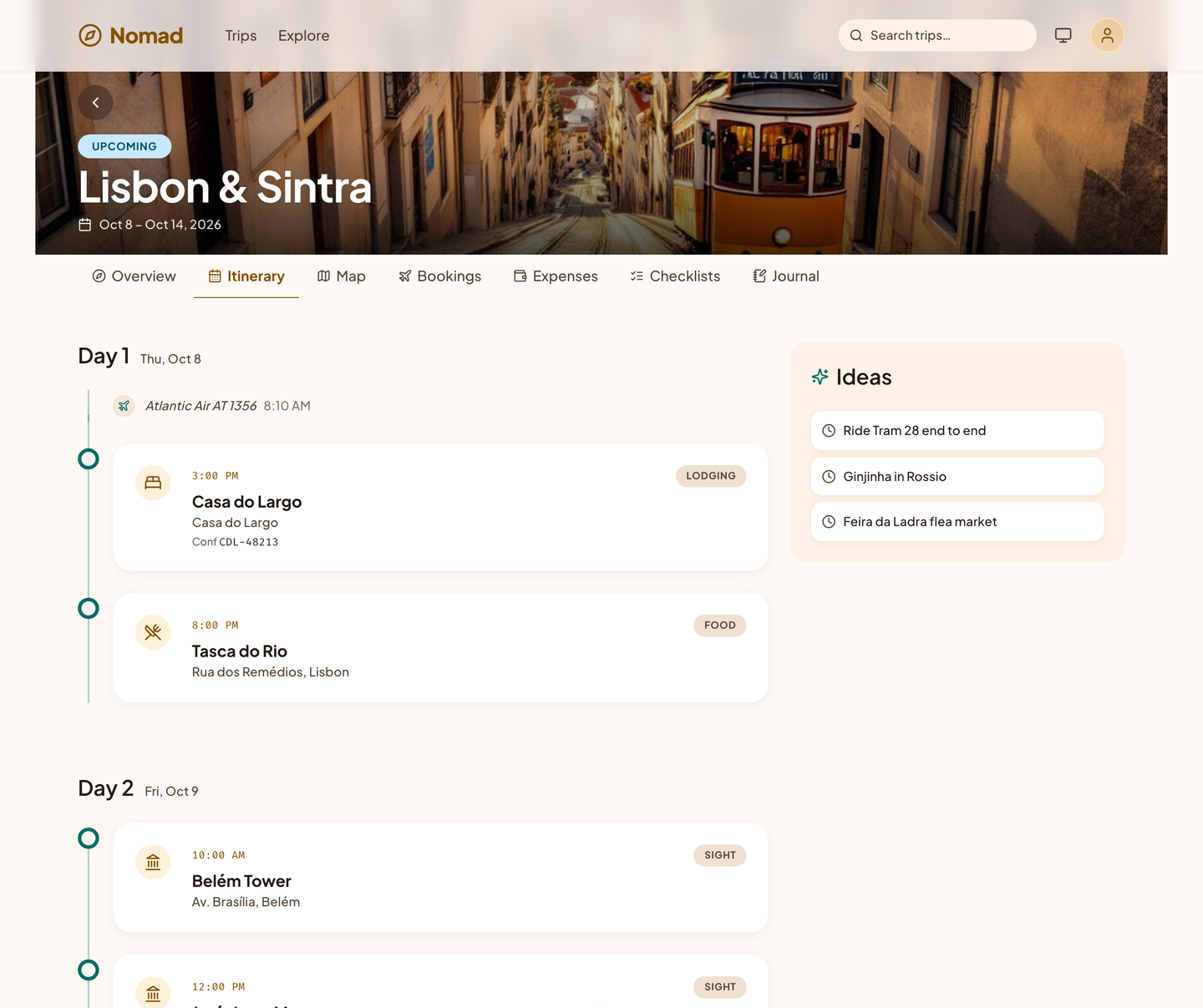Viewport: 1203px width, 1008px height.
Task: Open the Trips nav link
Action: click(x=241, y=36)
